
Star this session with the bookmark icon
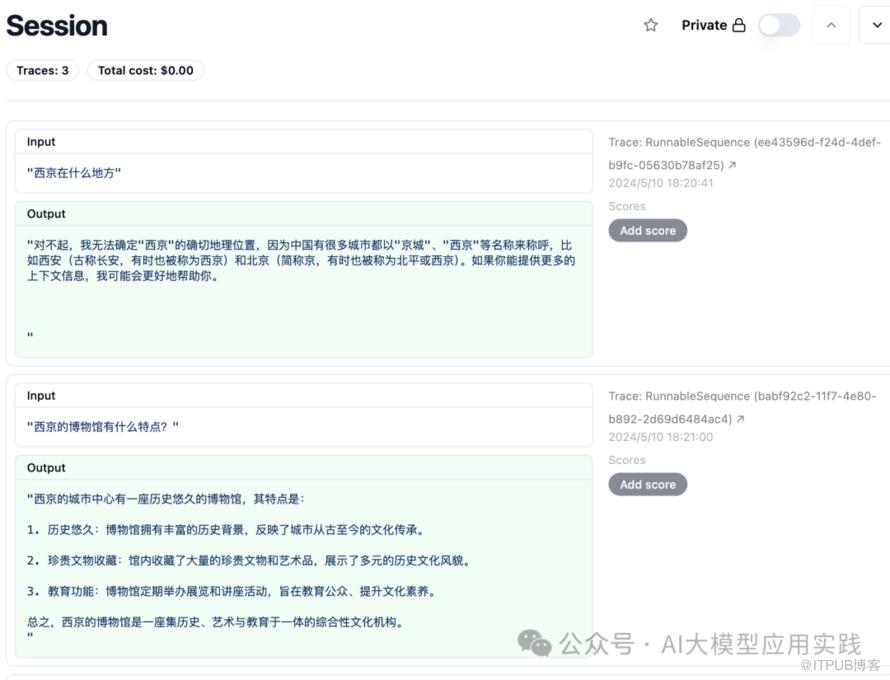coord(651,25)
